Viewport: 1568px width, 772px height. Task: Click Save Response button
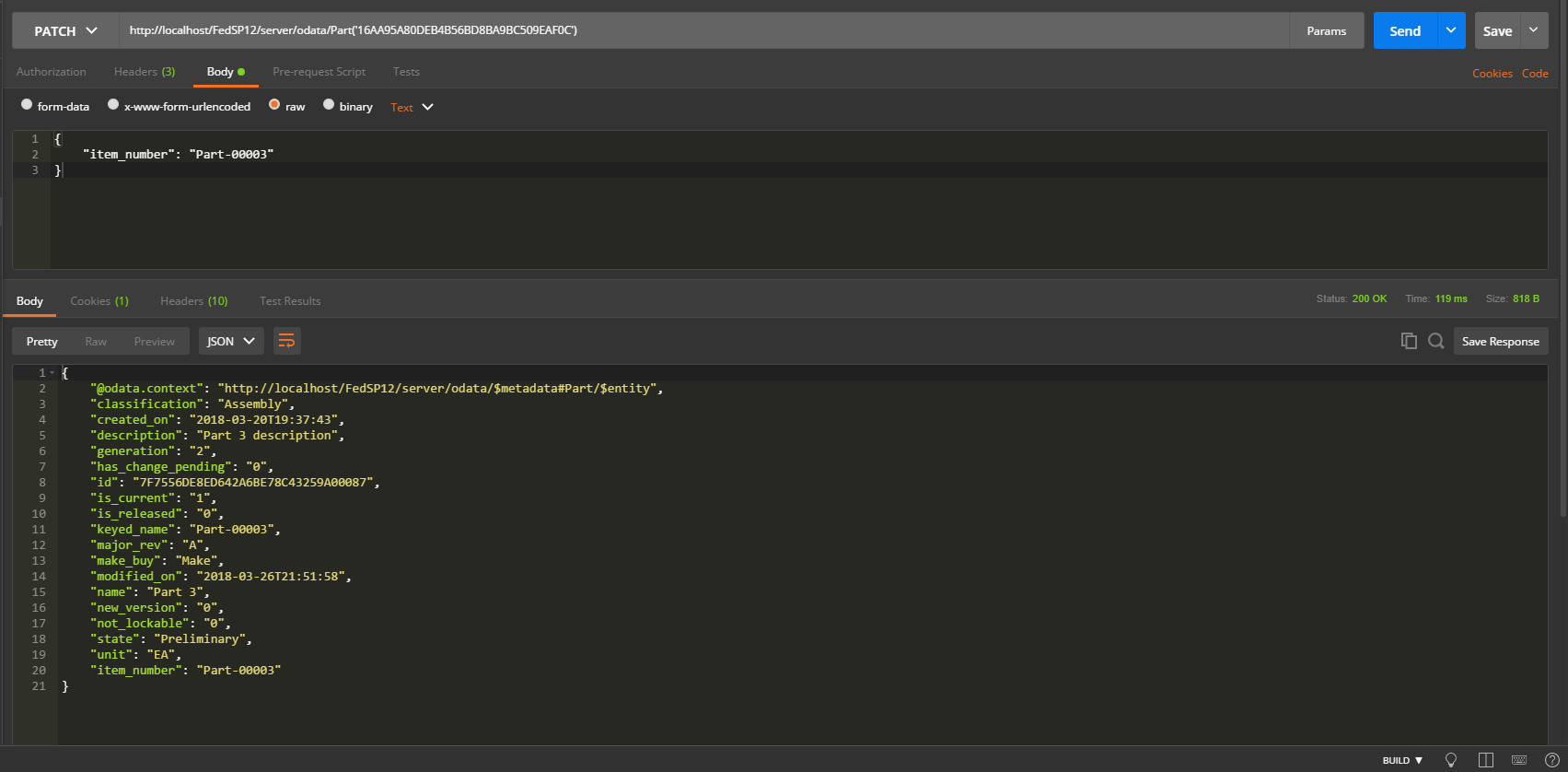(1500, 341)
